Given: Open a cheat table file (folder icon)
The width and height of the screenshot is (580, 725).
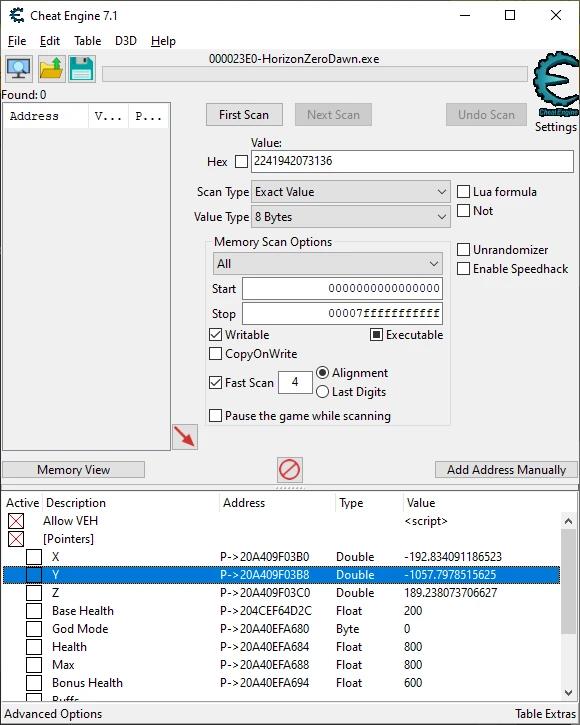Looking at the screenshot, I should pyautogui.click(x=51, y=69).
